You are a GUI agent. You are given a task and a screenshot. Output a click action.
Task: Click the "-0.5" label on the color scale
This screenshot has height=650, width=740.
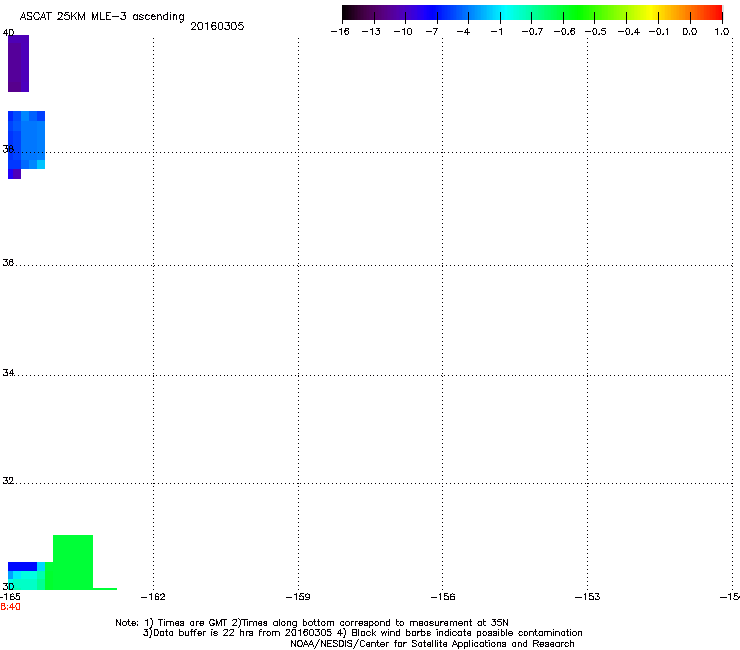click(x=595, y=32)
